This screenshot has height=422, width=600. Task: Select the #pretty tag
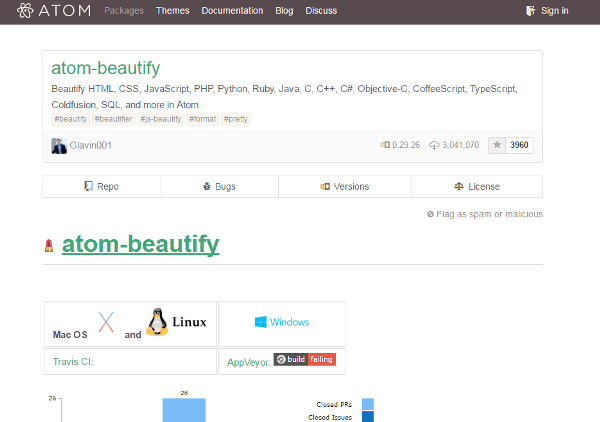tap(236, 119)
